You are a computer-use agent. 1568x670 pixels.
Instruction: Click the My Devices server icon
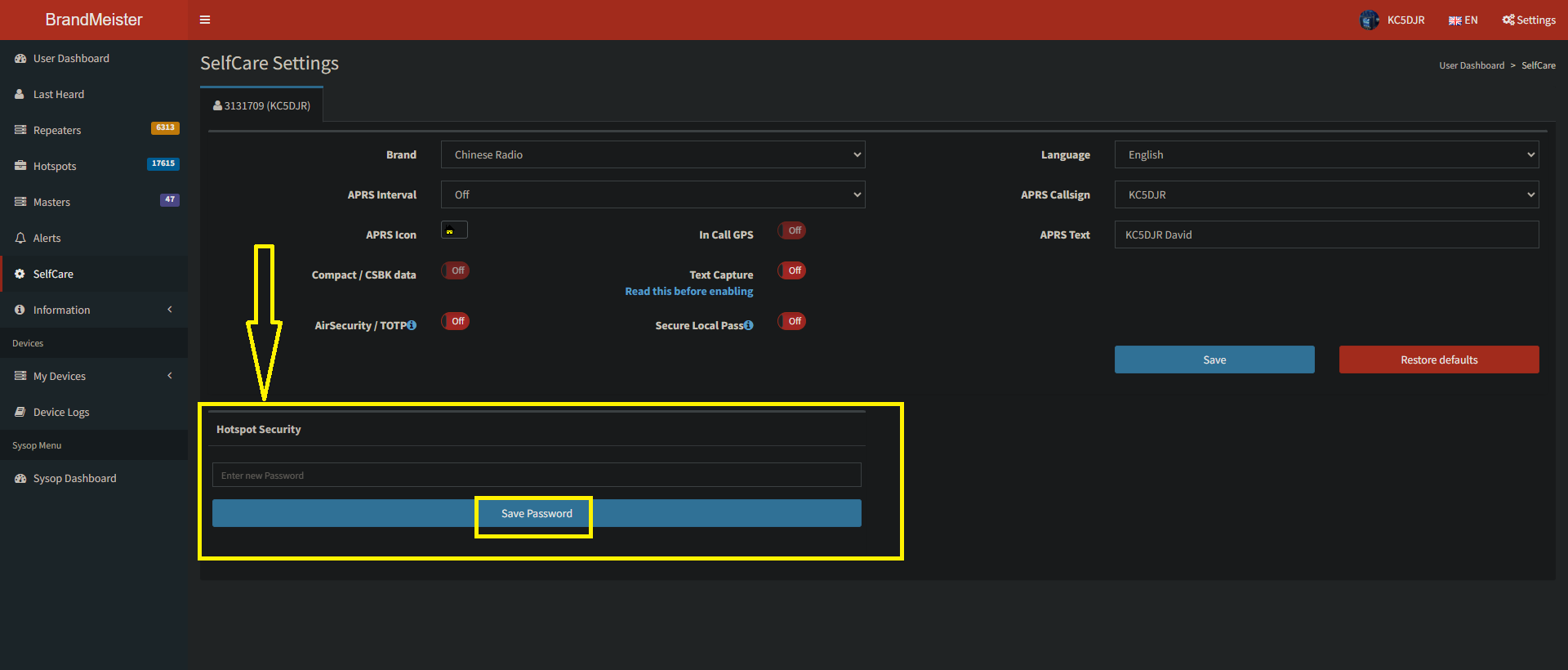click(20, 376)
